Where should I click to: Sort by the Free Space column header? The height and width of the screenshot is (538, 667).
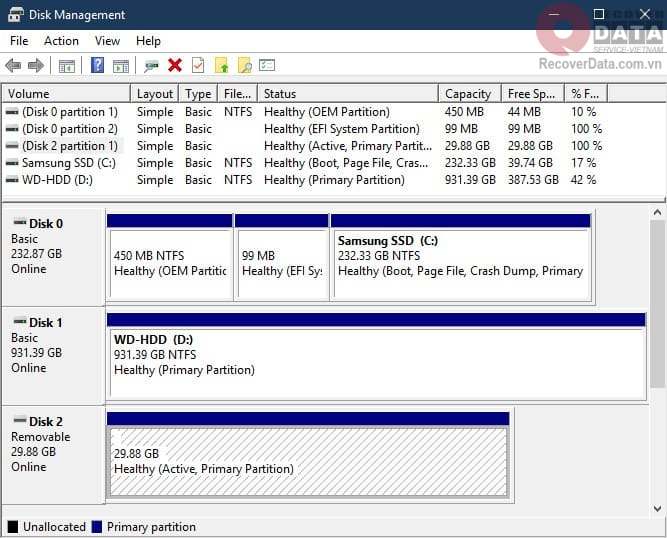(x=533, y=94)
